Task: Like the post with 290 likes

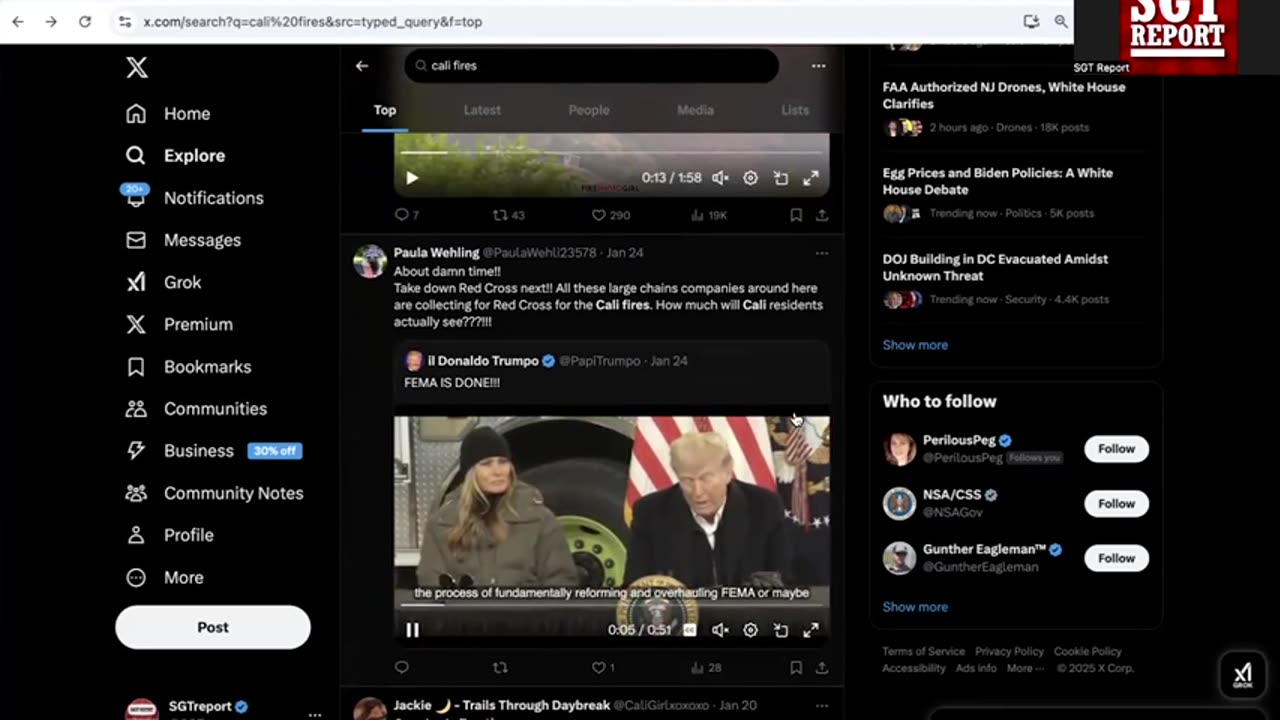Action: [x=611, y=215]
